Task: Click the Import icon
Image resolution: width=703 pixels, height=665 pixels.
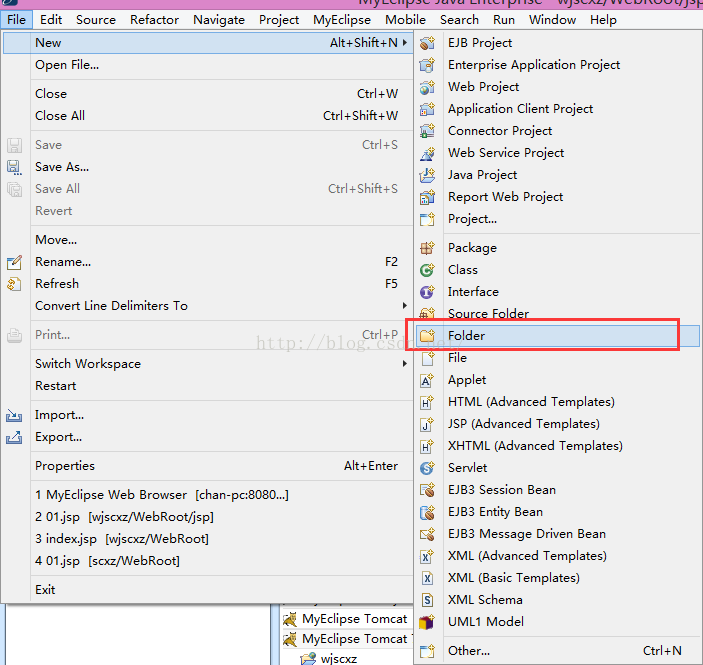Action: [x=14, y=415]
